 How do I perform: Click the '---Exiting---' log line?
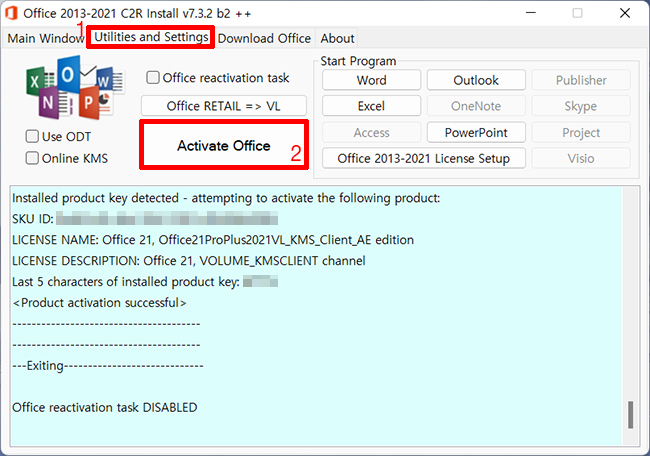[x=108, y=366]
